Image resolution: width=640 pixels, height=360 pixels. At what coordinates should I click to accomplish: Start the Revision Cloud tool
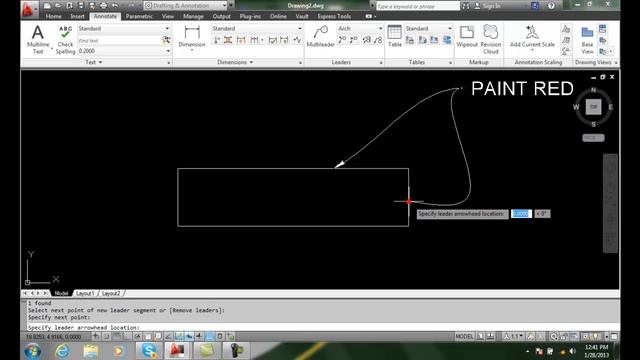[x=491, y=39]
